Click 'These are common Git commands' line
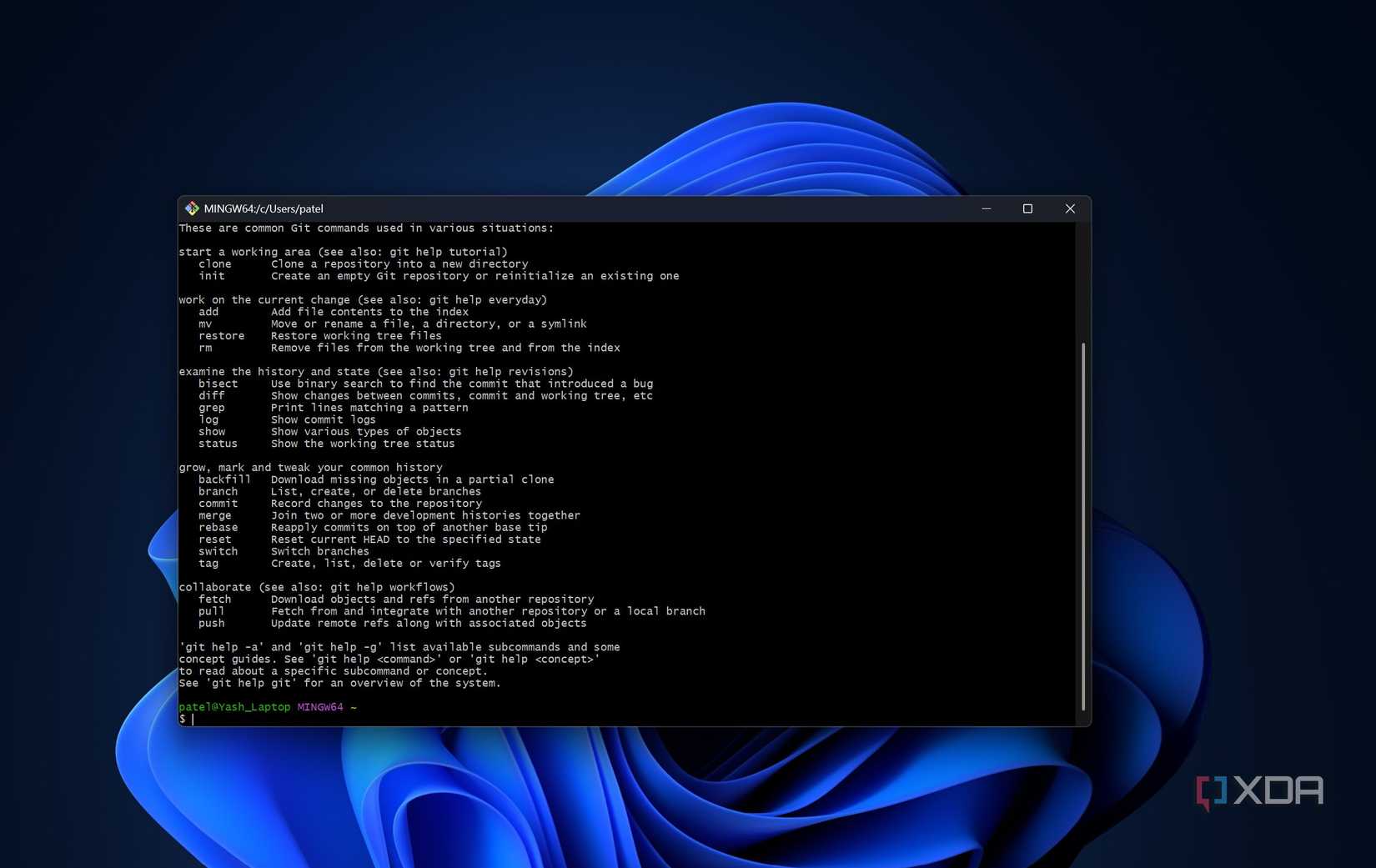 [x=366, y=228]
